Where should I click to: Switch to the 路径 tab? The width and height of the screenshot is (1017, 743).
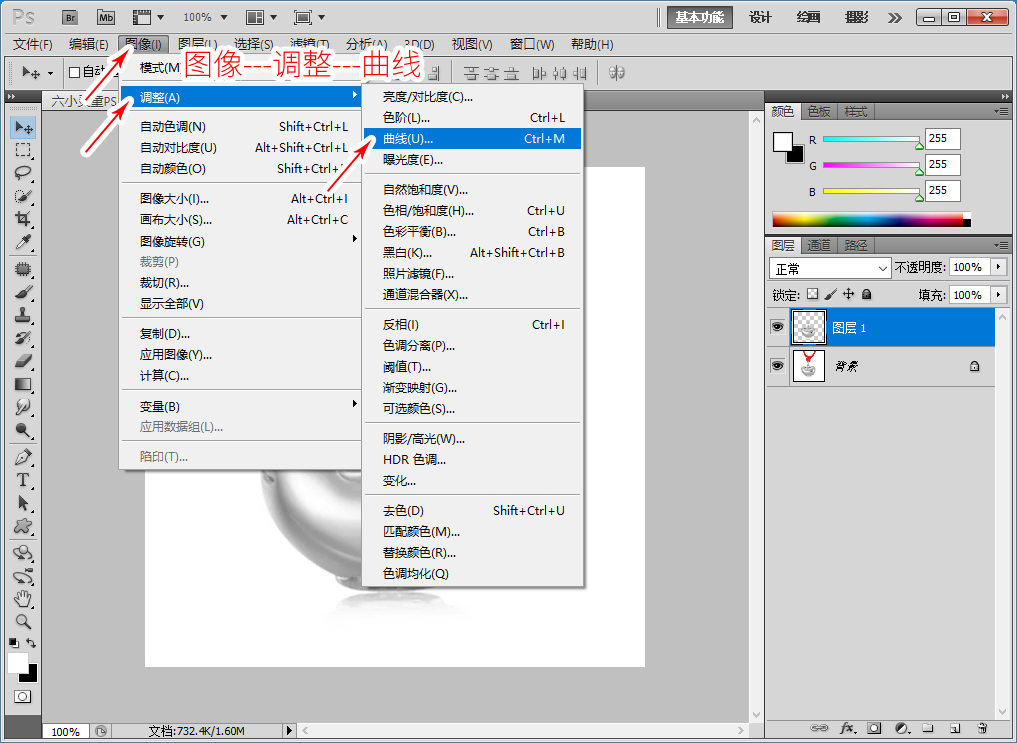click(855, 245)
